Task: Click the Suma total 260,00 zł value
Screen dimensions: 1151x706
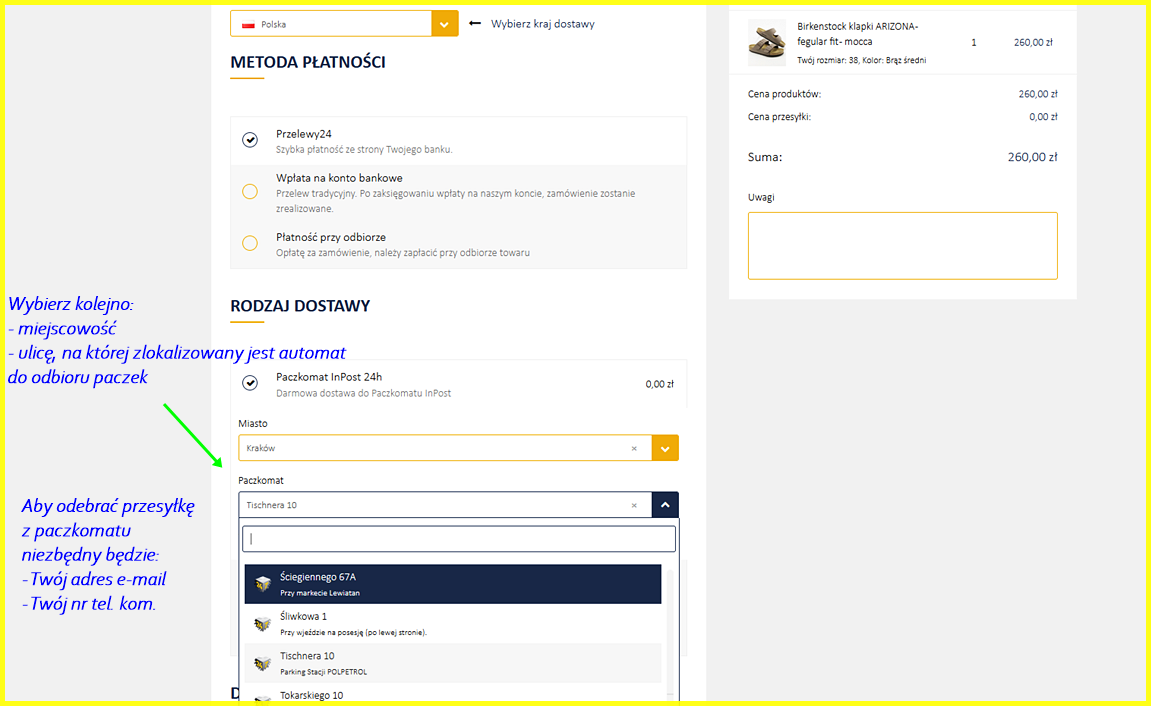Action: [x=1032, y=157]
